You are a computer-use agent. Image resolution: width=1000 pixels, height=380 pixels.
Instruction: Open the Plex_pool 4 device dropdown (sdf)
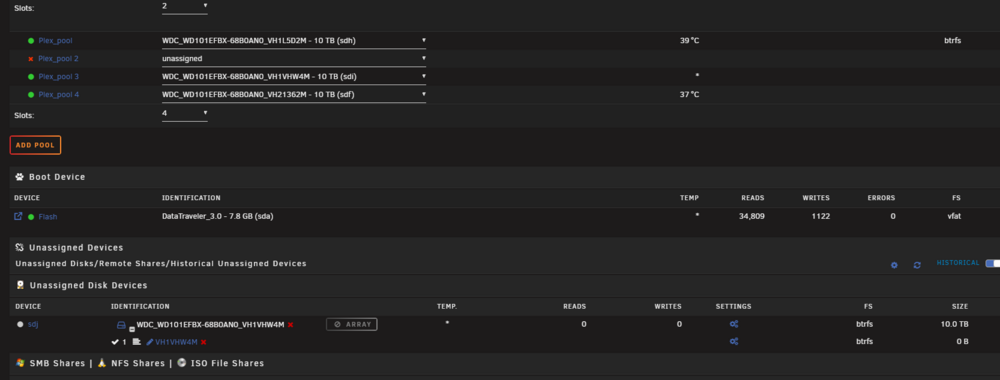pos(294,94)
